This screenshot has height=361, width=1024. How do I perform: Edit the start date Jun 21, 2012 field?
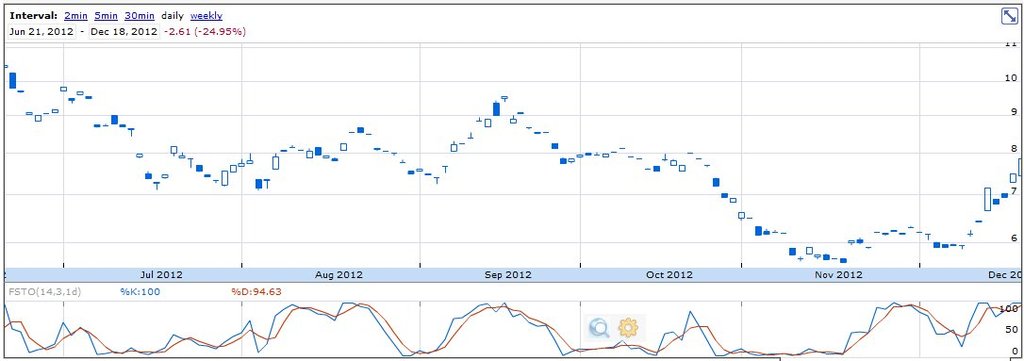point(41,31)
